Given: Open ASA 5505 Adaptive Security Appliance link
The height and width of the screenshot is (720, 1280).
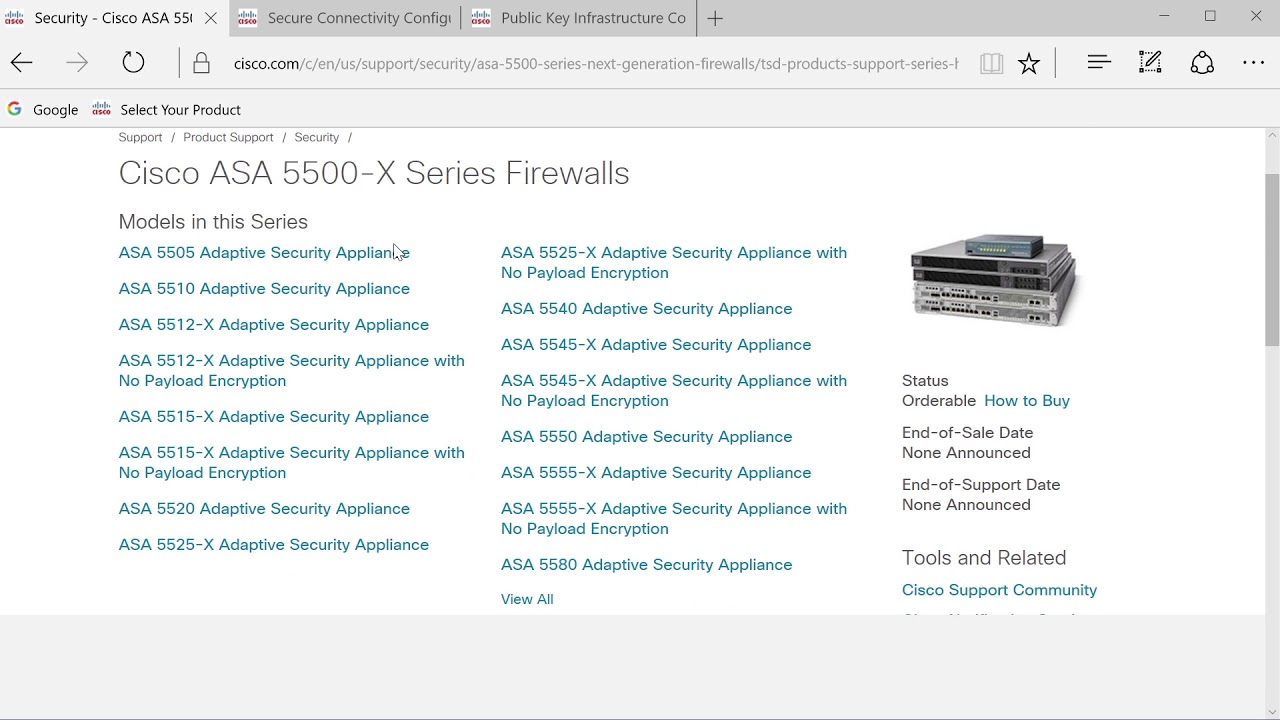Looking at the screenshot, I should (264, 252).
